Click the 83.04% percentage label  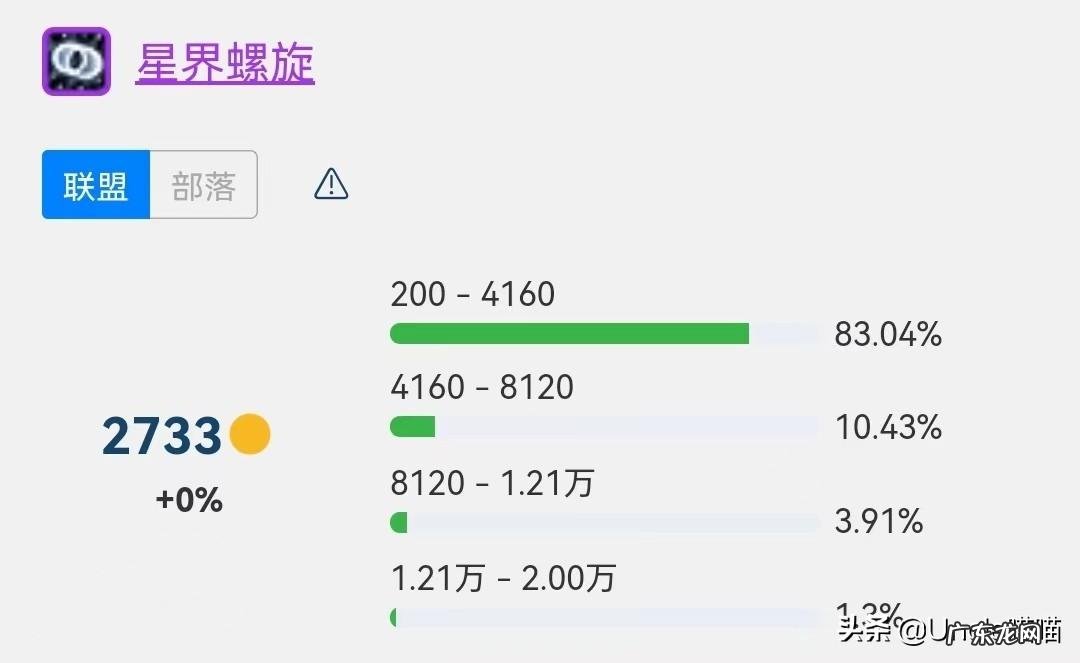tap(889, 335)
